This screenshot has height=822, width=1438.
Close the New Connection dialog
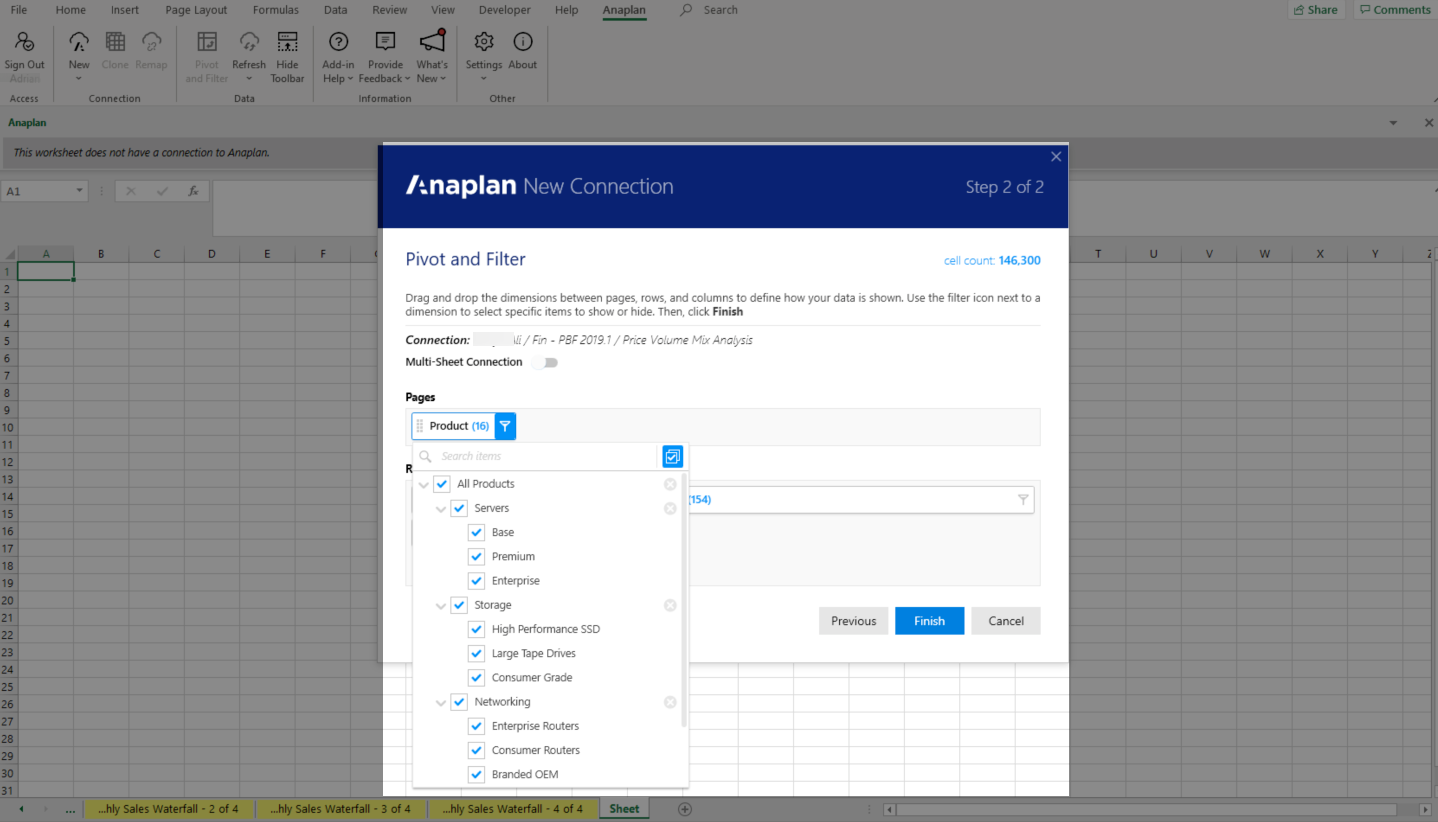pyautogui.click(x=1056, y=157)
